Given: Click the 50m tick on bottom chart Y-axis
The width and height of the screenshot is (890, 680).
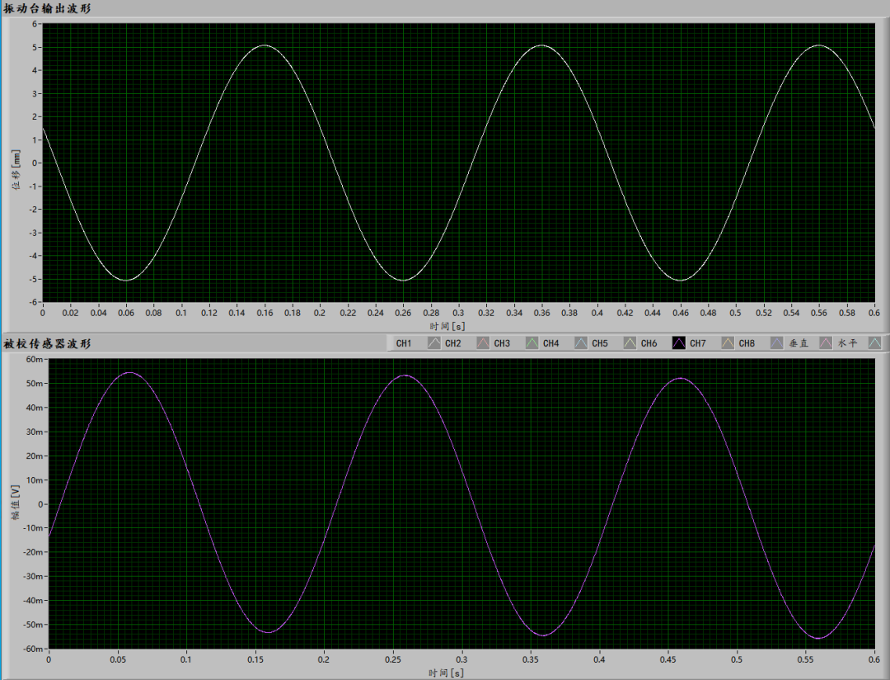Looking at the screenshot, I should (35, 384).
